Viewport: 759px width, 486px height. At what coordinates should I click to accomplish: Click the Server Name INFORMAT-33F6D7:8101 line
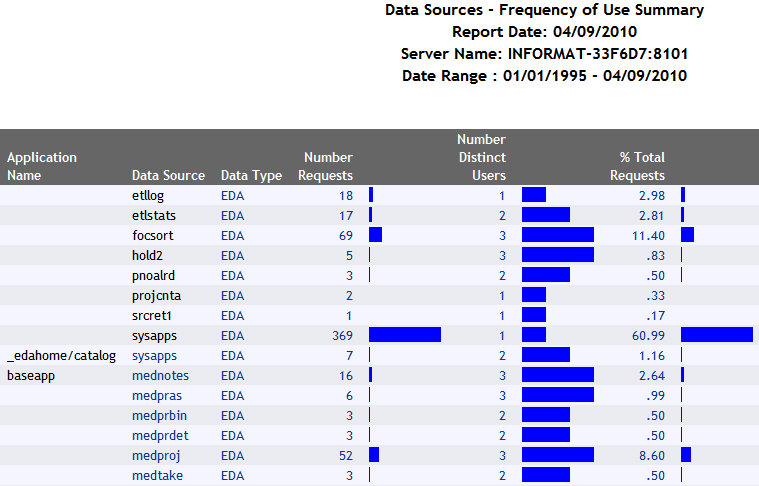(545, 54)
